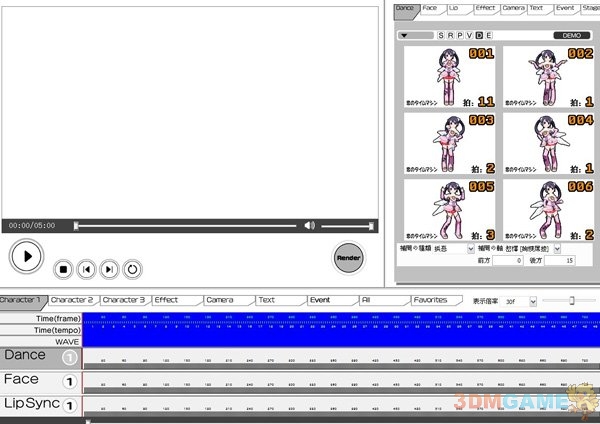Open the 30f display scale dropdown
Viewport: 600px width, 424px height.
point(533,300)
